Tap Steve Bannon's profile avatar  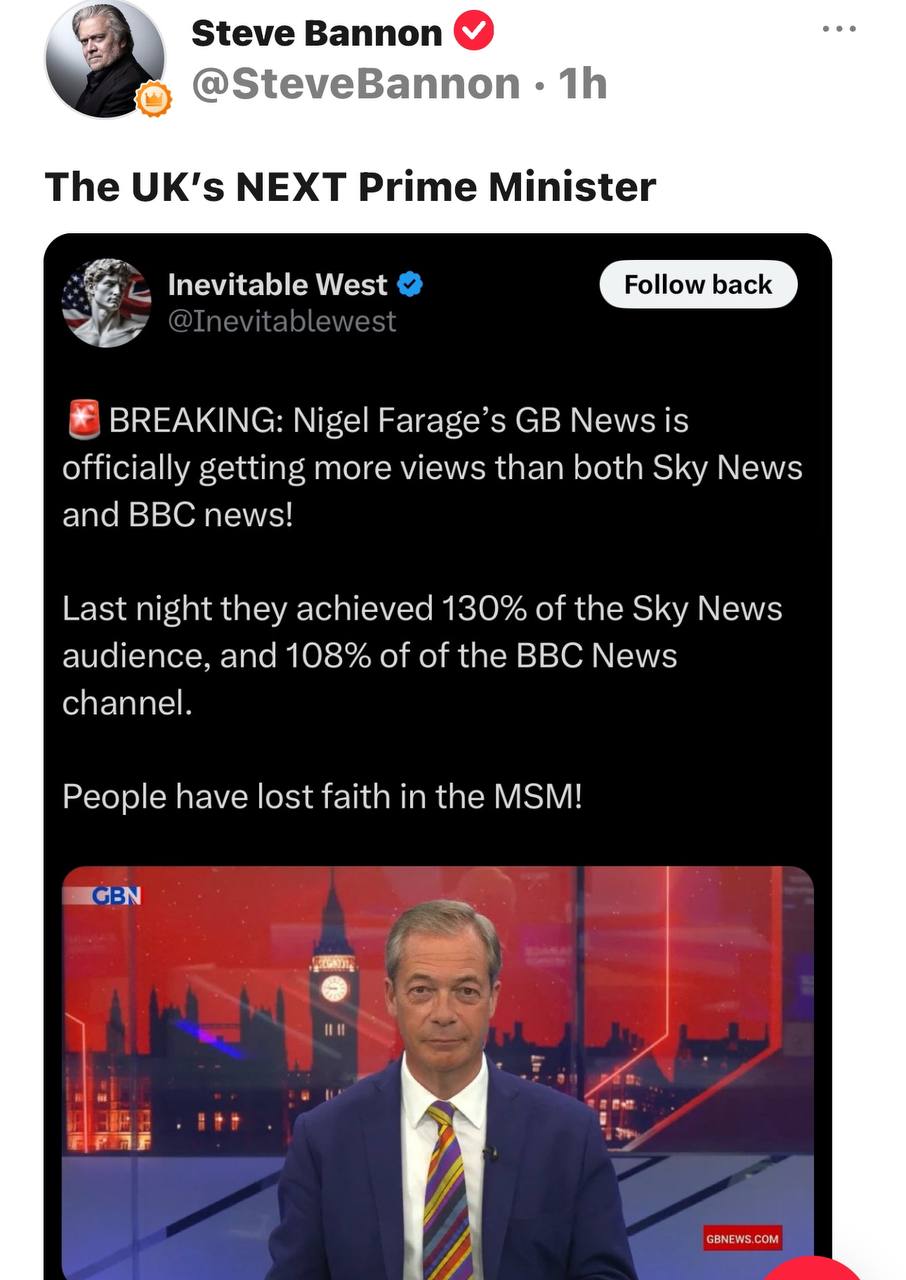click(x=104, y=58)
